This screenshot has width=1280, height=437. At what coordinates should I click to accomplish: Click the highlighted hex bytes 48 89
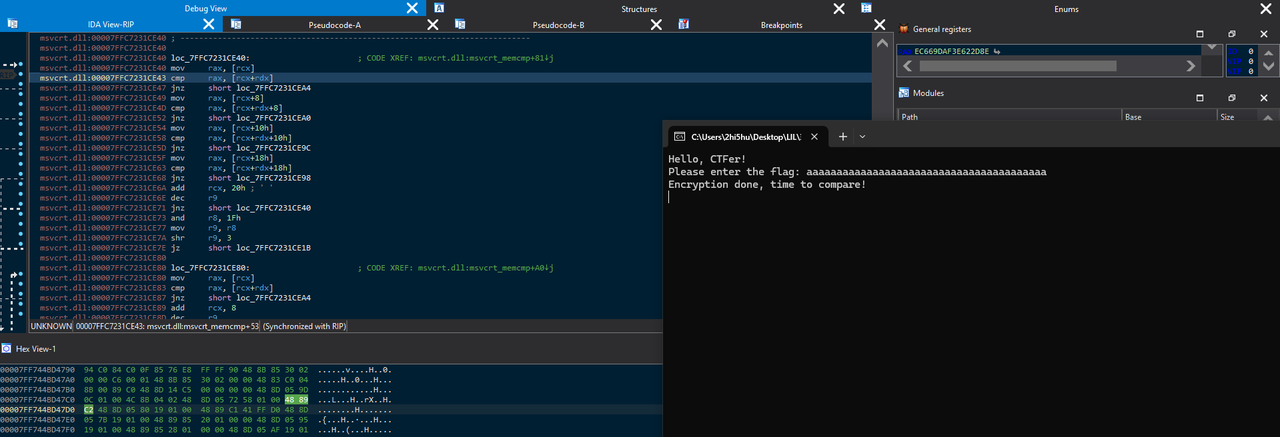(x=297, y=399)
